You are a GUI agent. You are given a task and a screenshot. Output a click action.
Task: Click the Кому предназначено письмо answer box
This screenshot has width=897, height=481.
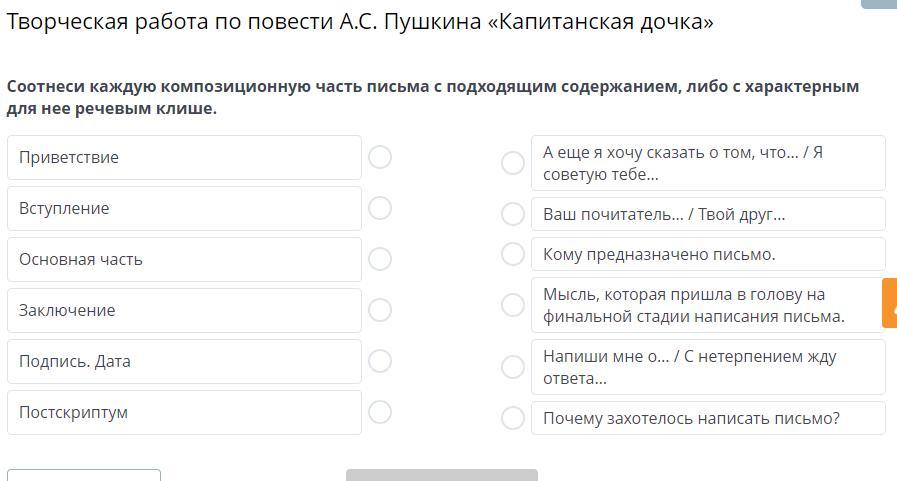coord(708,254)
